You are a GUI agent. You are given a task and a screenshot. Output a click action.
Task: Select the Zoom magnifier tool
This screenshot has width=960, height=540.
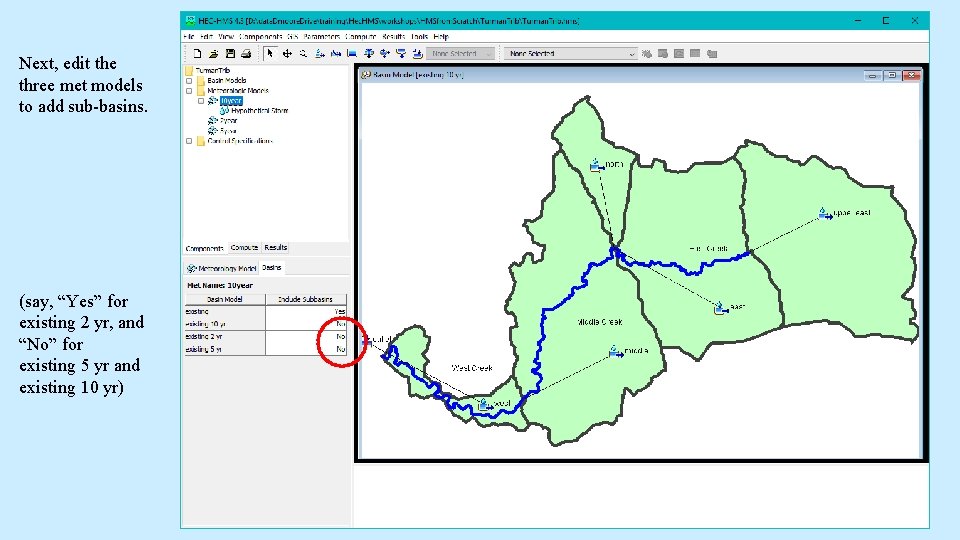pos(303,54)
